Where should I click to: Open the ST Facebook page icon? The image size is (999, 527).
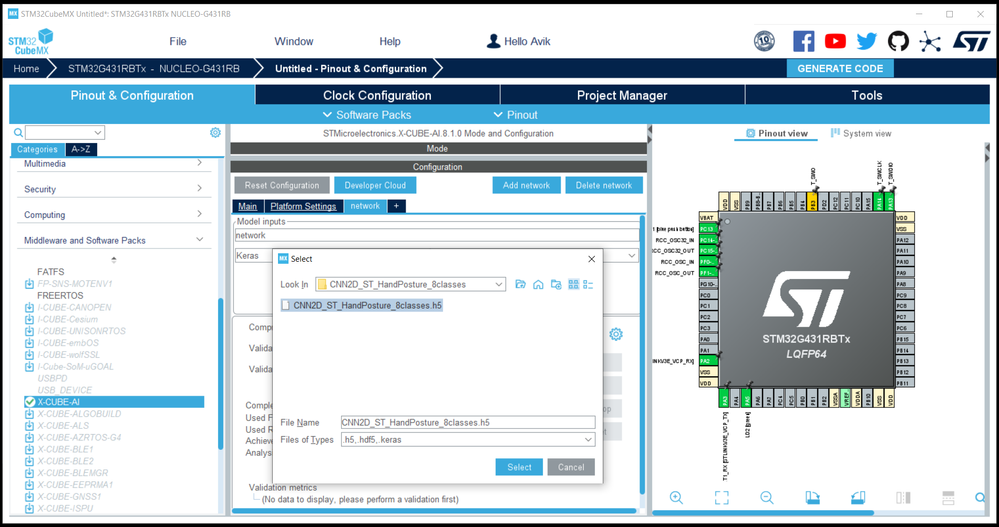tap(803, 41)
